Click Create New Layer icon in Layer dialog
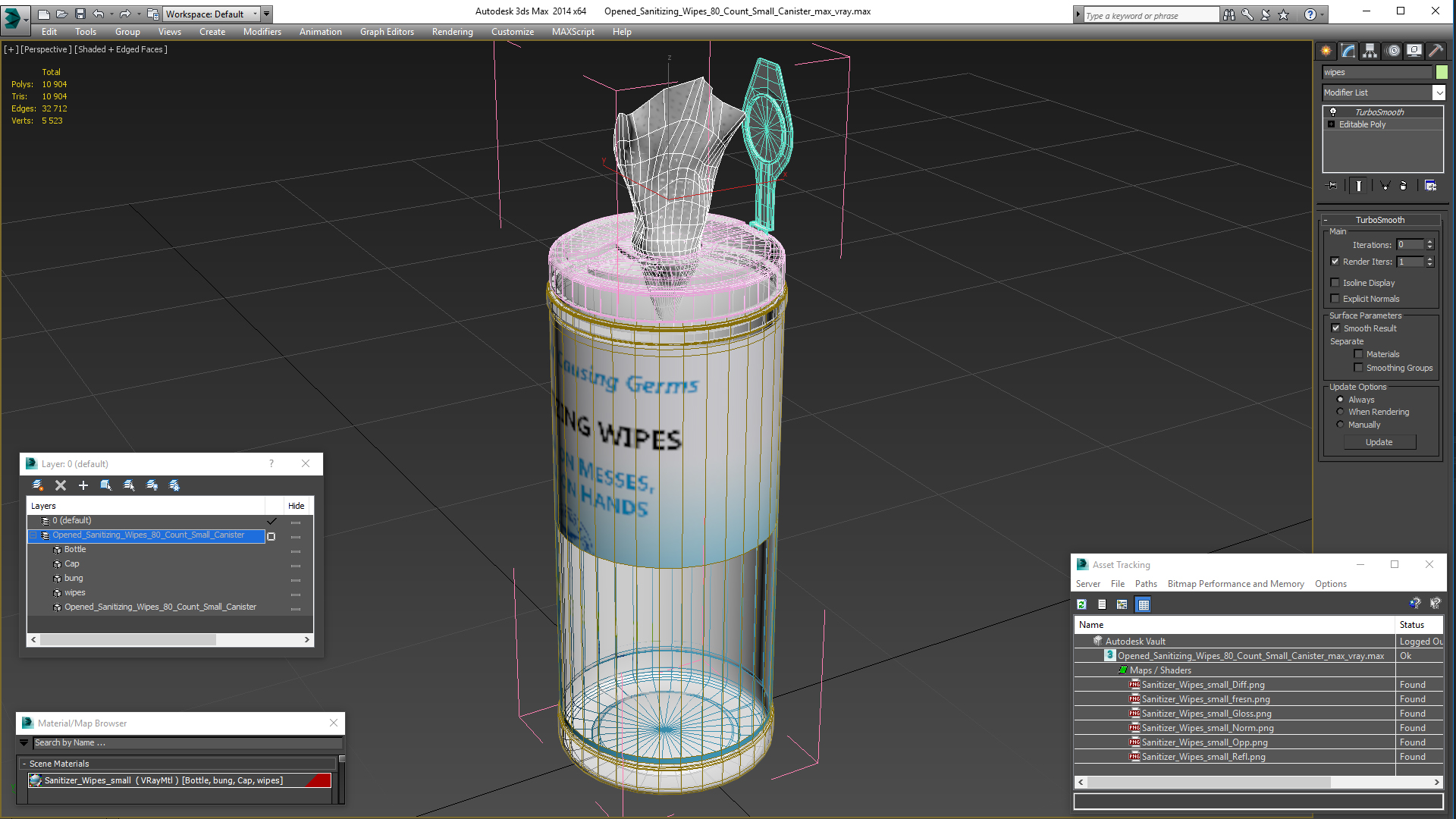Viewport: 1456px width, 819px height. point(38,485)
